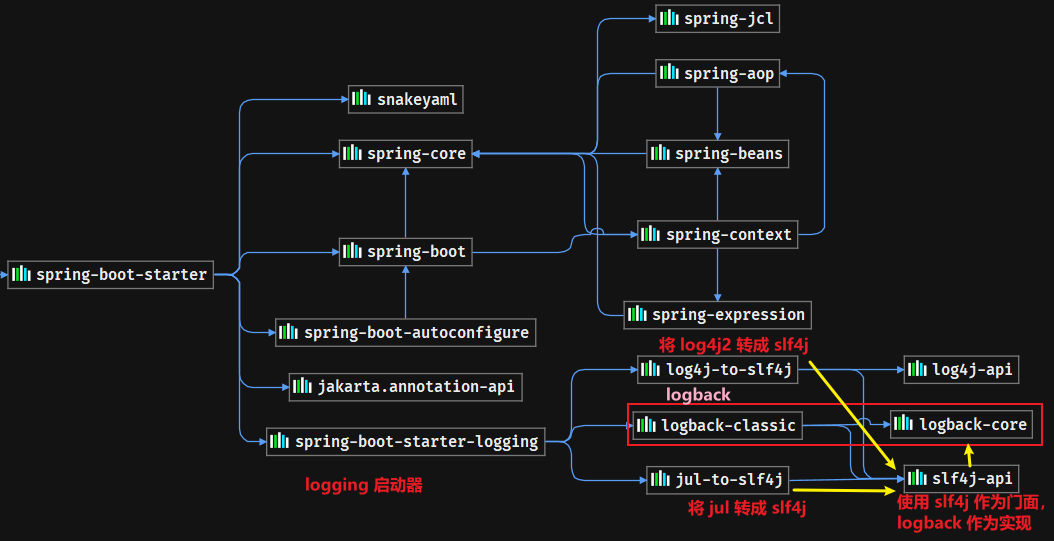The image size is (1054, 541).
Task: Select the spring-aop dependency node
Action: pos(718,73)
